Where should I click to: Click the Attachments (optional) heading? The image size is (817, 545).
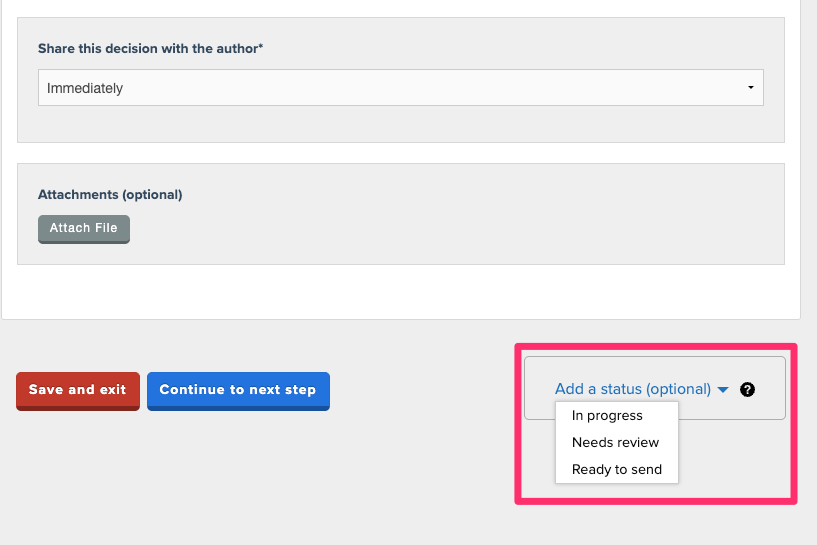coord(110,195)
